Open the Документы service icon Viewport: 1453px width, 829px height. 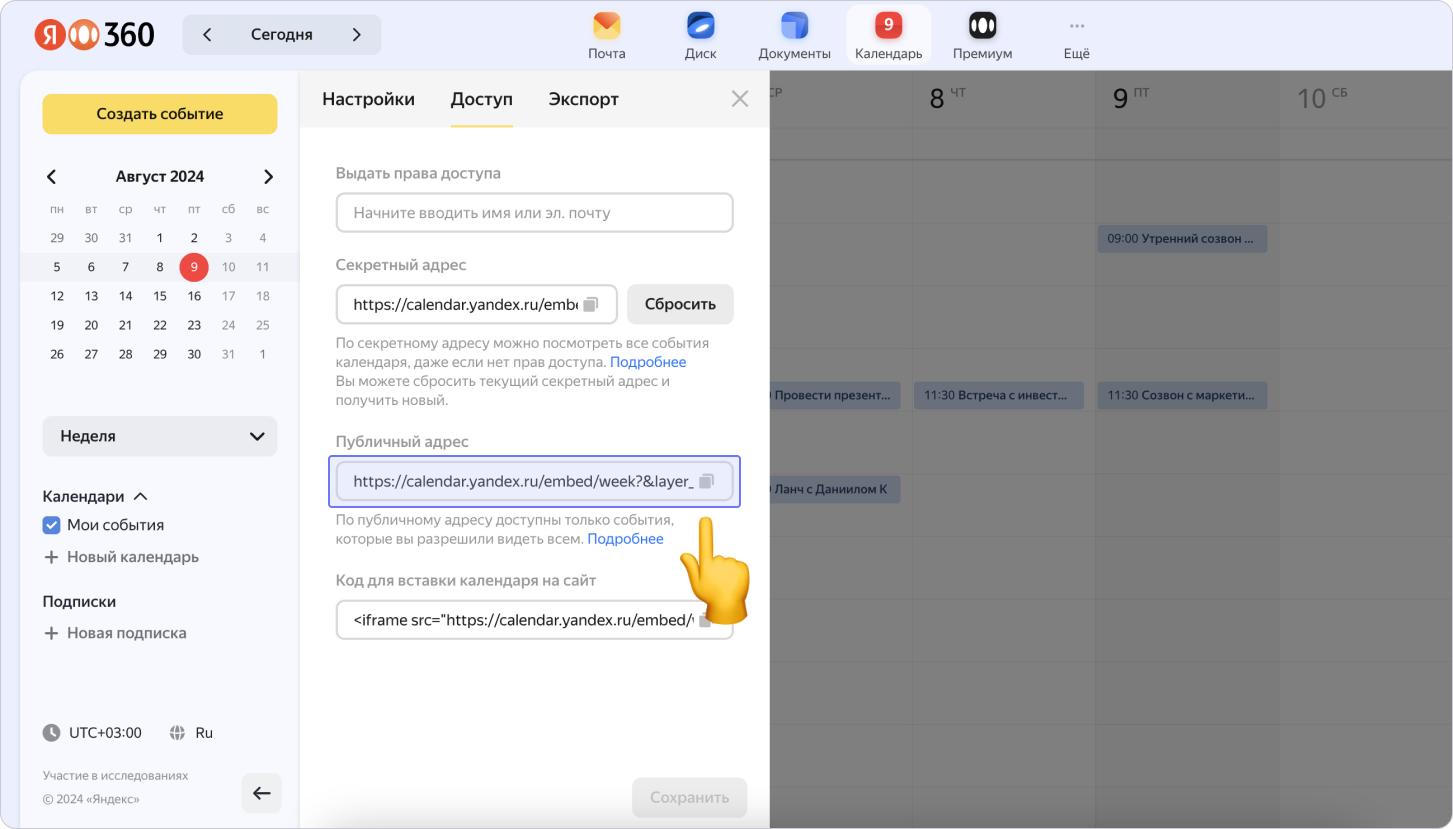point(794,27)
